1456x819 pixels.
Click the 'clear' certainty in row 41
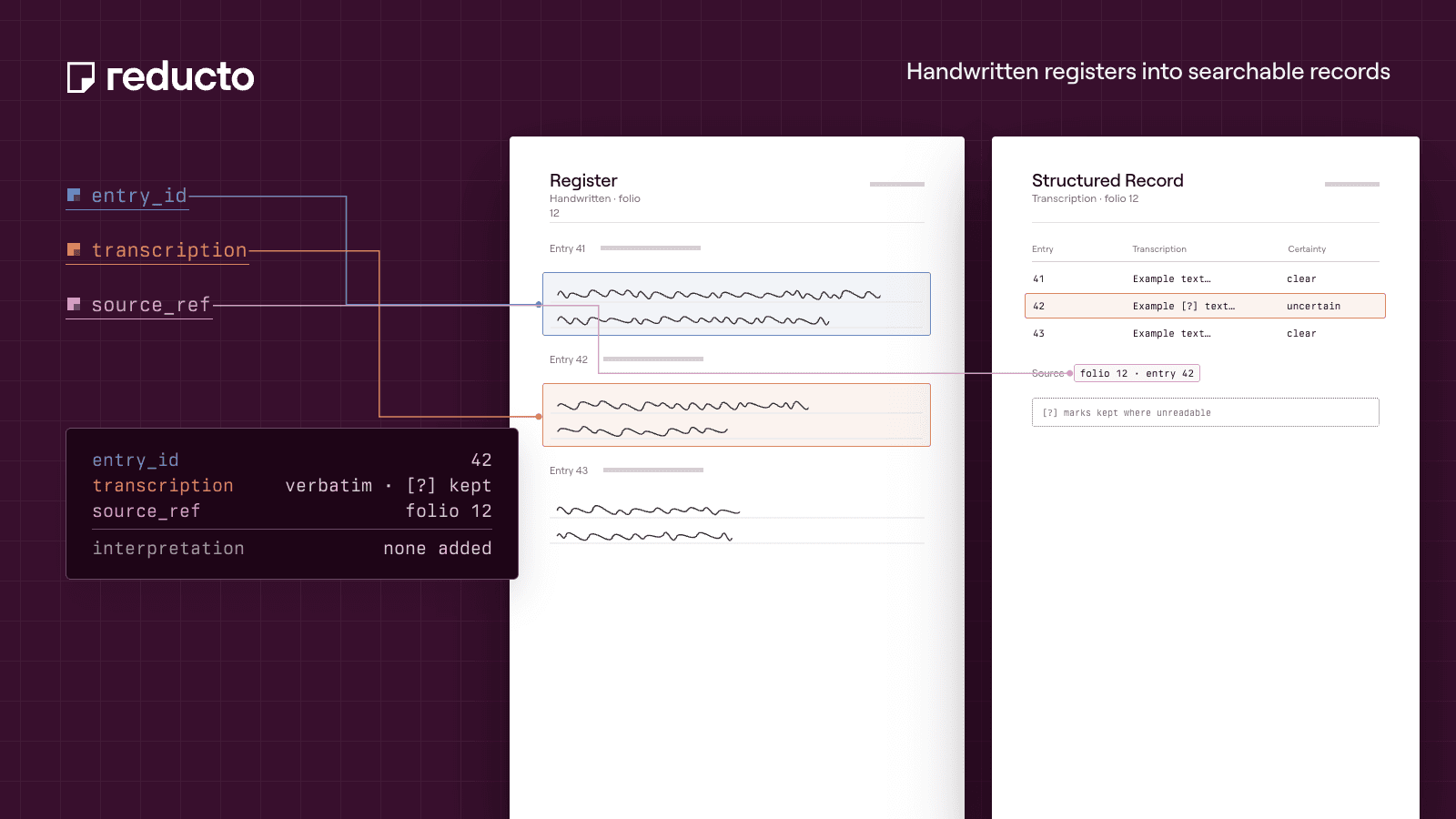click(1301, 279)
